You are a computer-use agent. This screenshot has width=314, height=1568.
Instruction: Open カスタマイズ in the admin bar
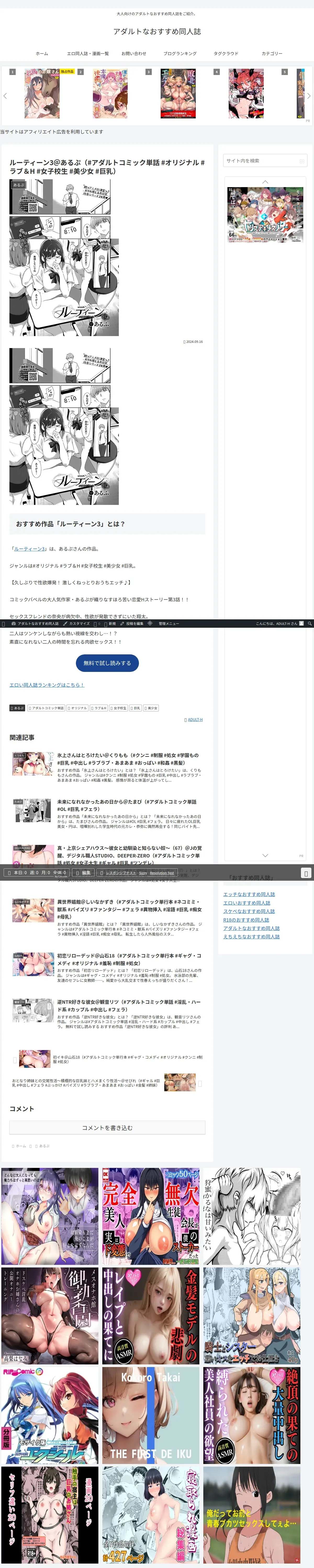pyautogui.click(x=76, y=623)
